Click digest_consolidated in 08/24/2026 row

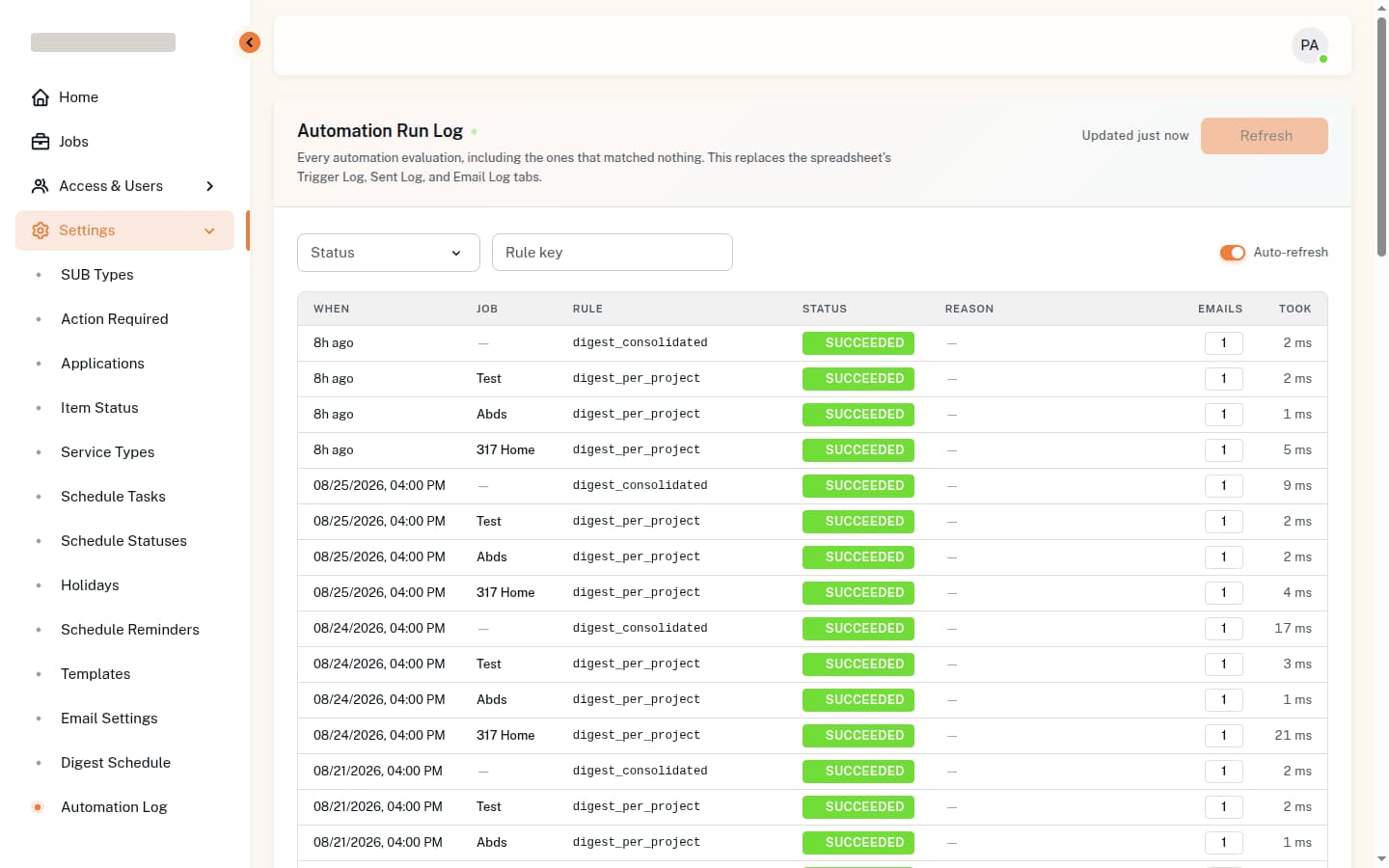pos(640,629)
